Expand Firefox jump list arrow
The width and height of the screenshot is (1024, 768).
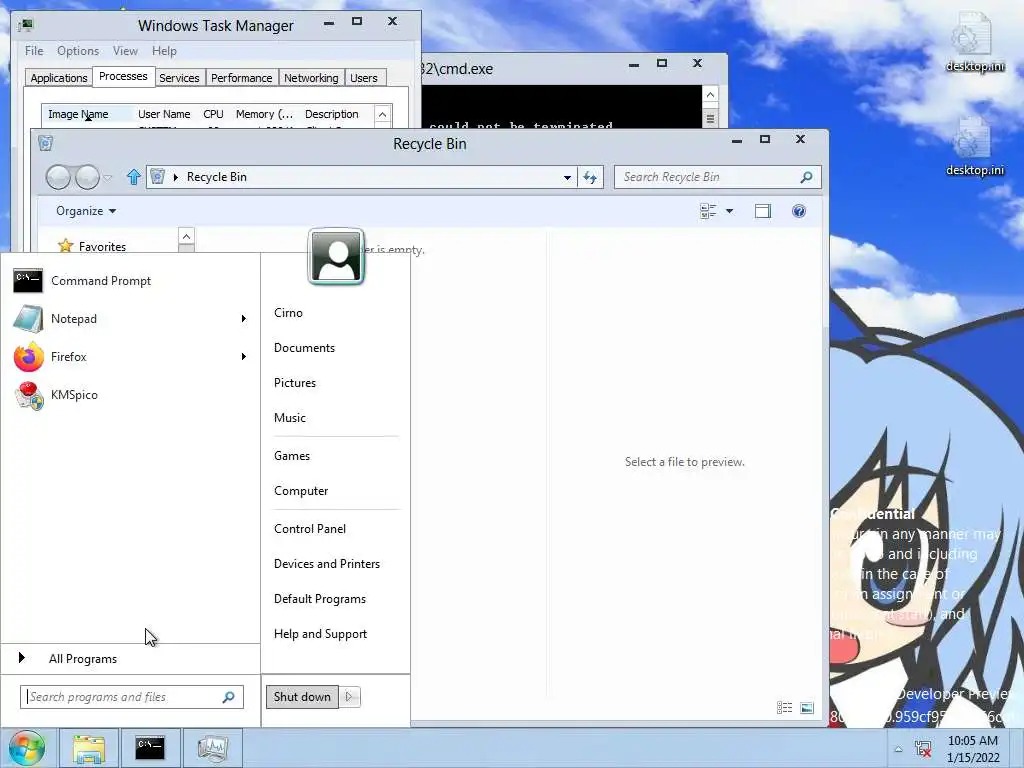[x=244, y=357]
